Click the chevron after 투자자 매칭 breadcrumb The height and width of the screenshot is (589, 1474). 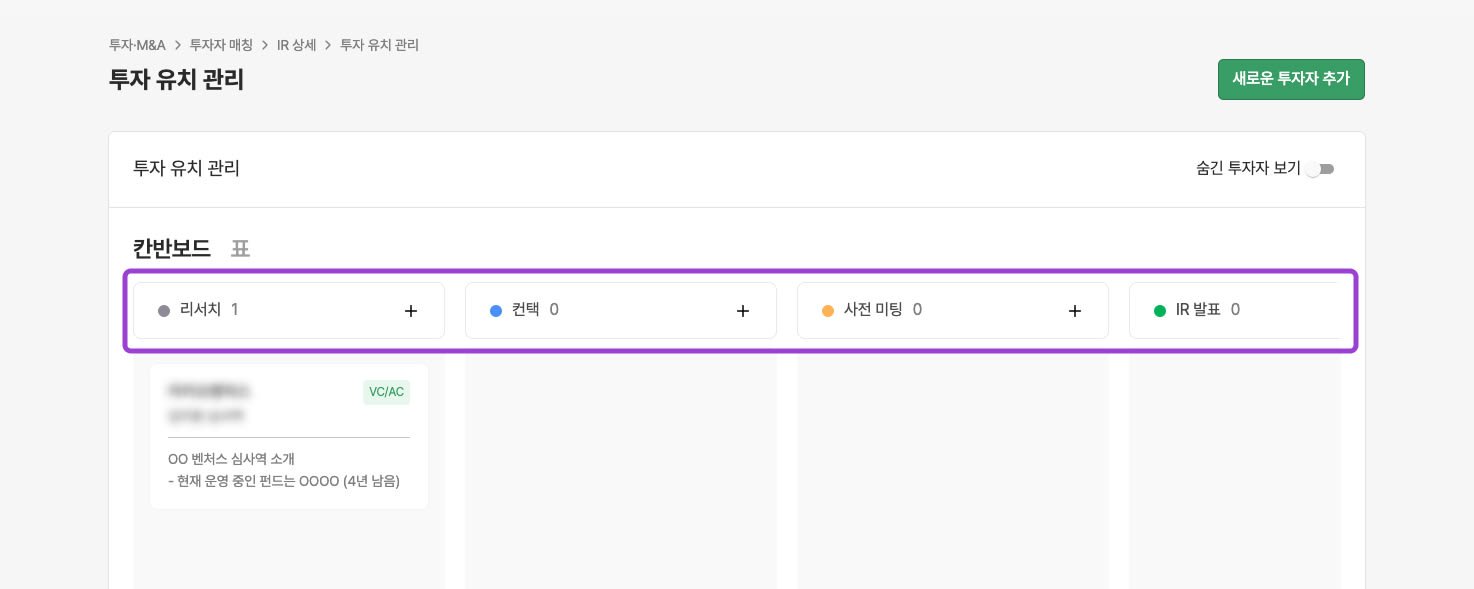pyautogui.click(x=265, y=45)
